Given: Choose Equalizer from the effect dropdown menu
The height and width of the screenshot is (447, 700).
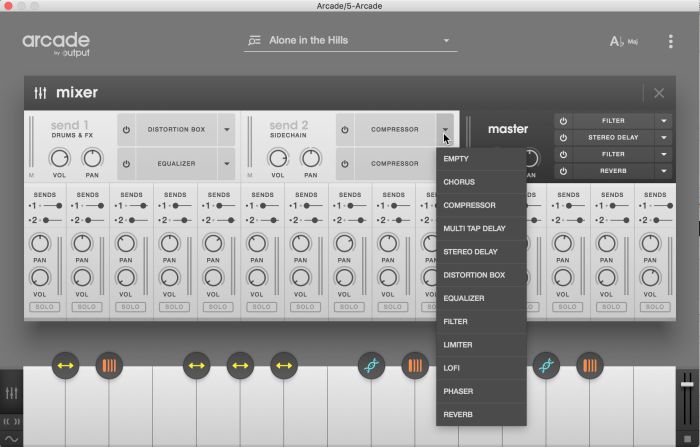Looking at the screenshot, I should point(481,298).
